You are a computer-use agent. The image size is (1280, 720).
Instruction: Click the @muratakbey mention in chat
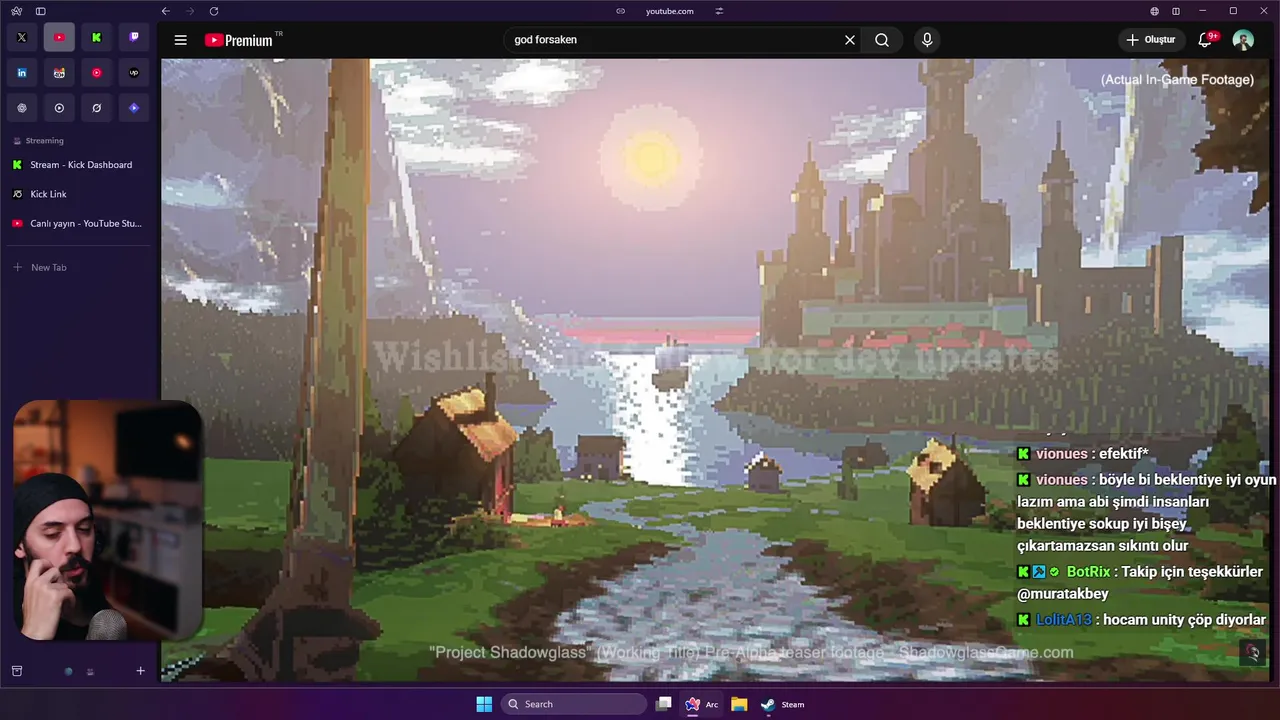click(x=1062, y=594)
